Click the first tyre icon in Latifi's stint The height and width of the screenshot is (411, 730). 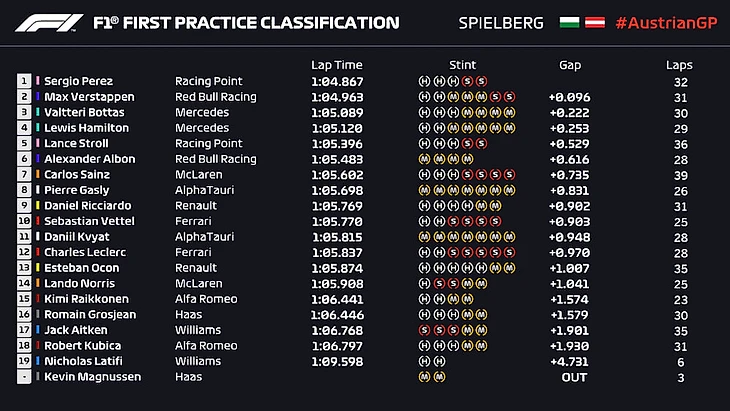coord(424,361)
